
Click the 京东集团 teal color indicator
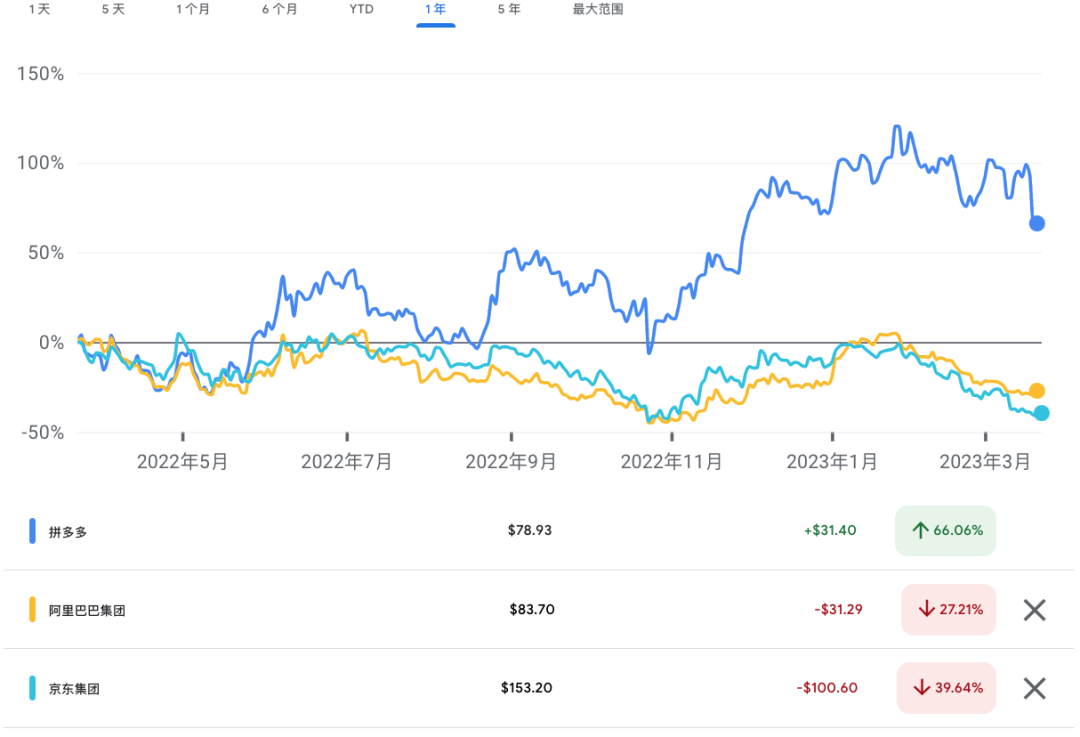point(31,688)
